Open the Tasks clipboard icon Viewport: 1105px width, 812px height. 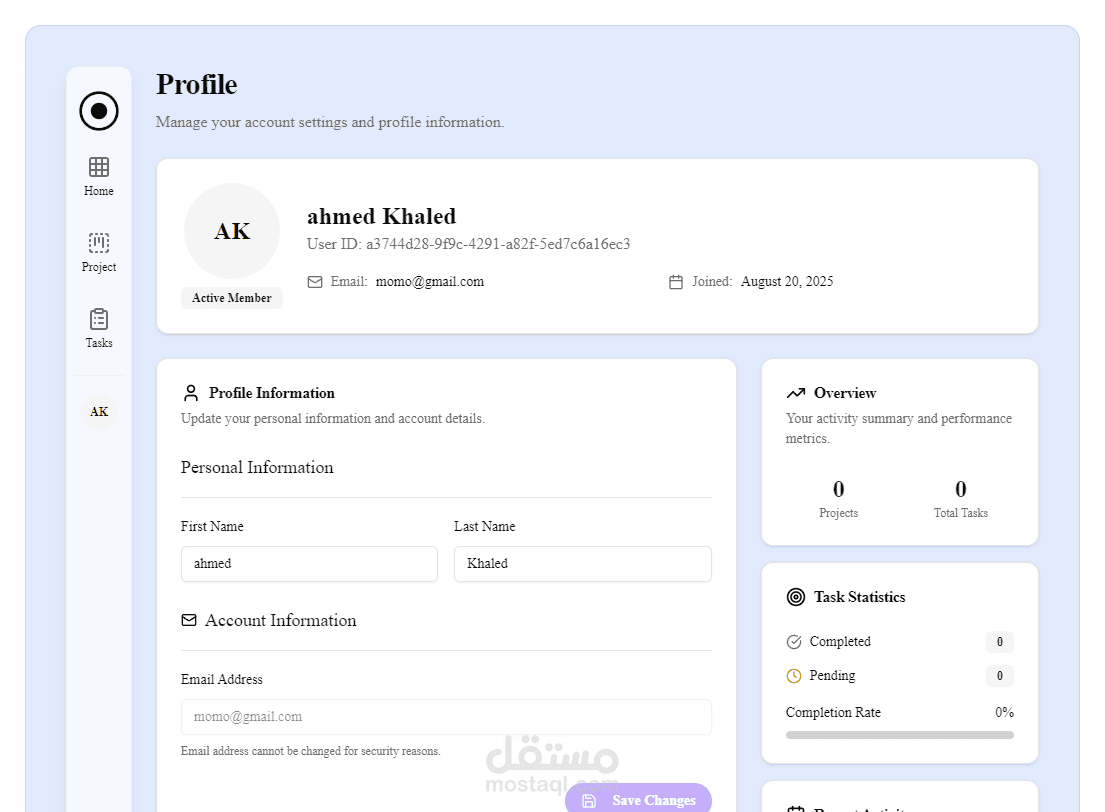pyautogui.click(x=99, y=319)
